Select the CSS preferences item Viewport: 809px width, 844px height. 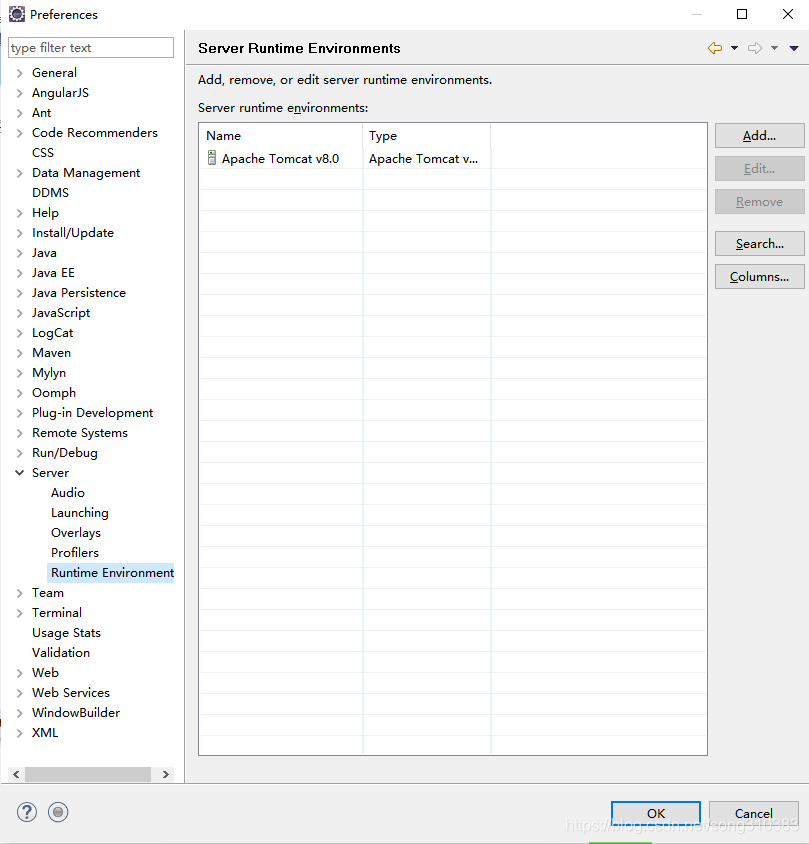[43, 153]
